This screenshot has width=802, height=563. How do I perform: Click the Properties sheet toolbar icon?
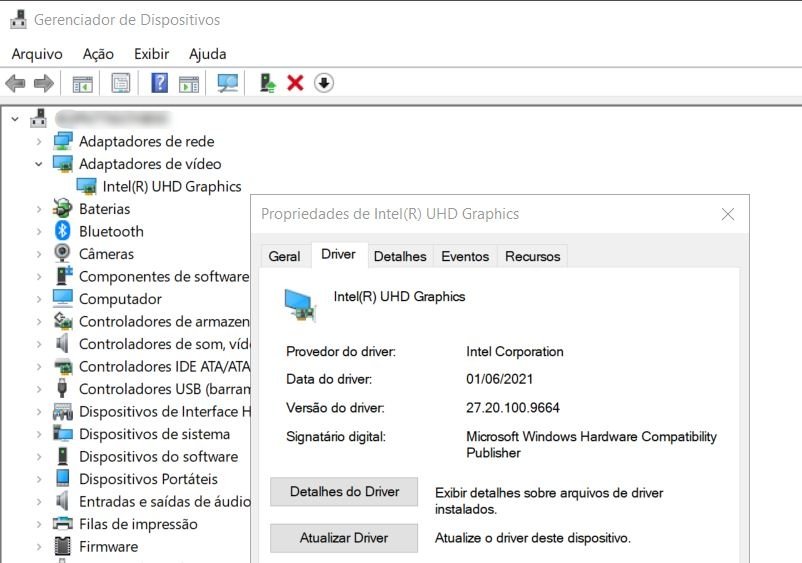tap(121, 83)
